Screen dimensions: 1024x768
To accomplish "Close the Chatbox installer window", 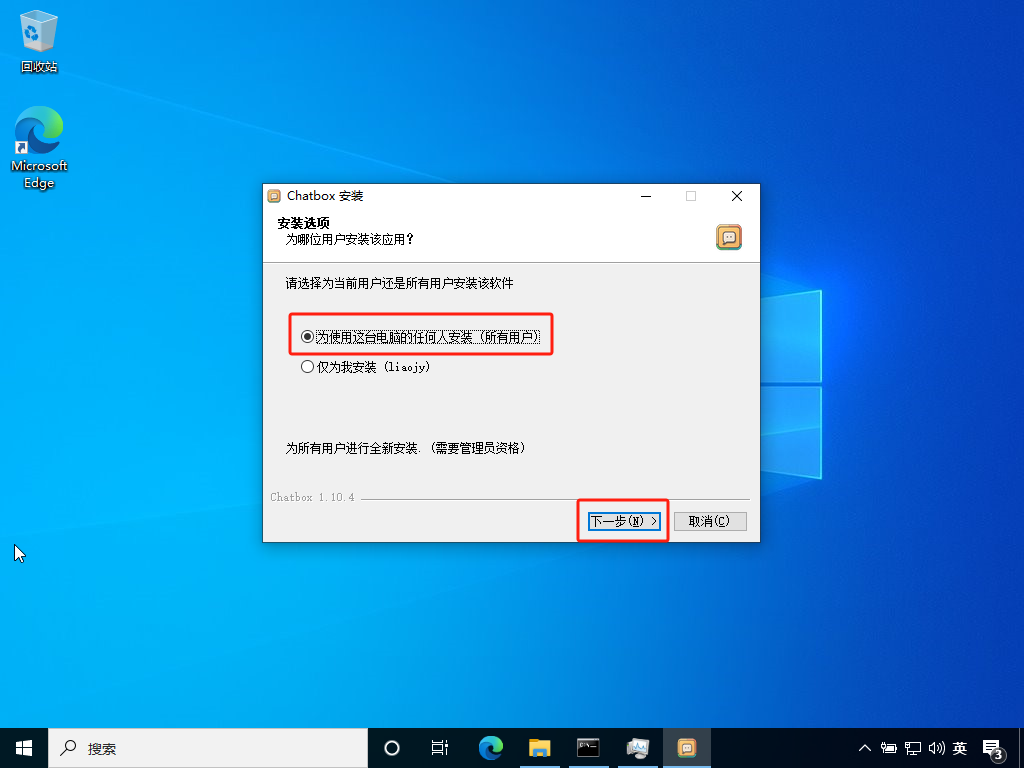I will tap(737, 196).
